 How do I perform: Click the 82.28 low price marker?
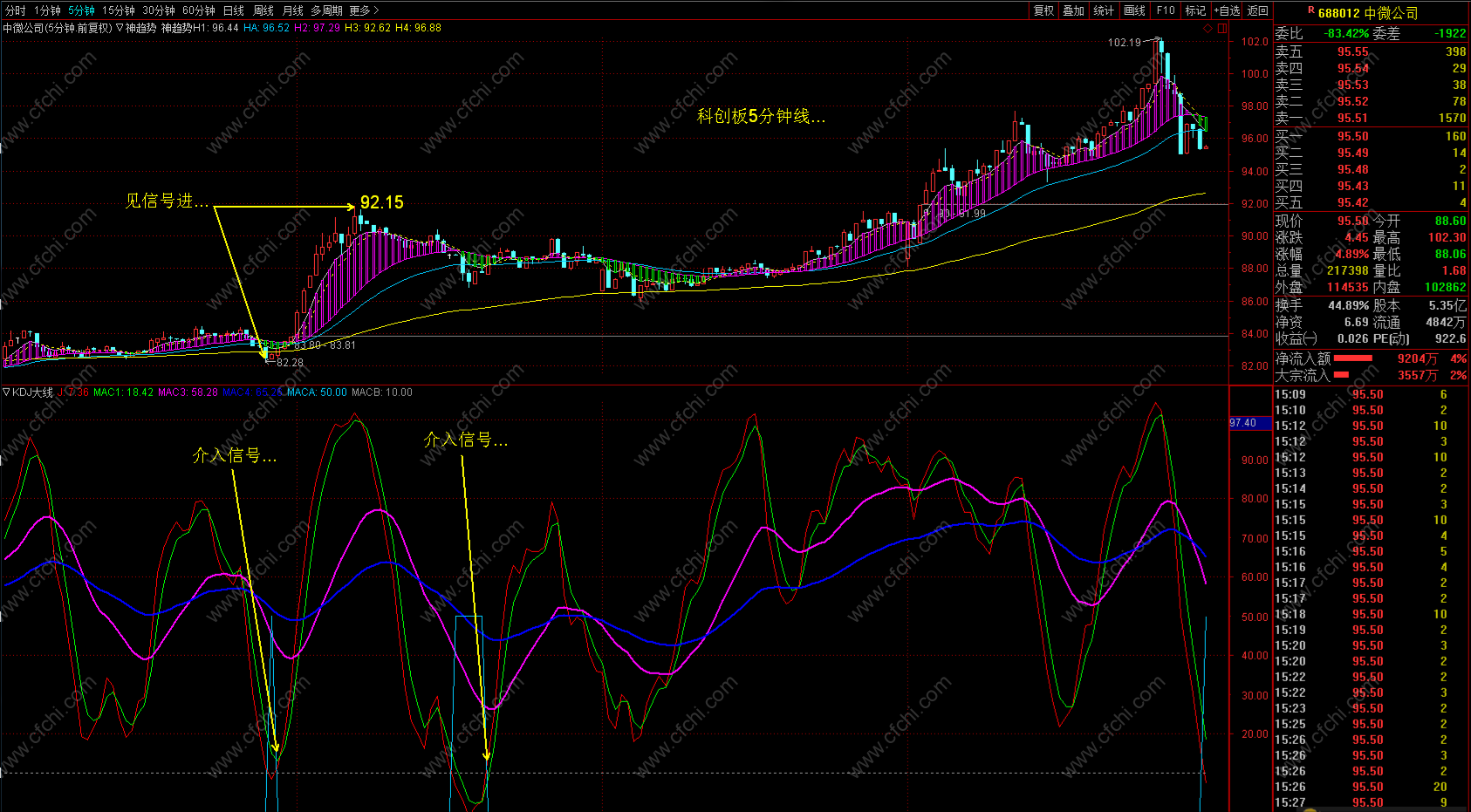(291, 363)
